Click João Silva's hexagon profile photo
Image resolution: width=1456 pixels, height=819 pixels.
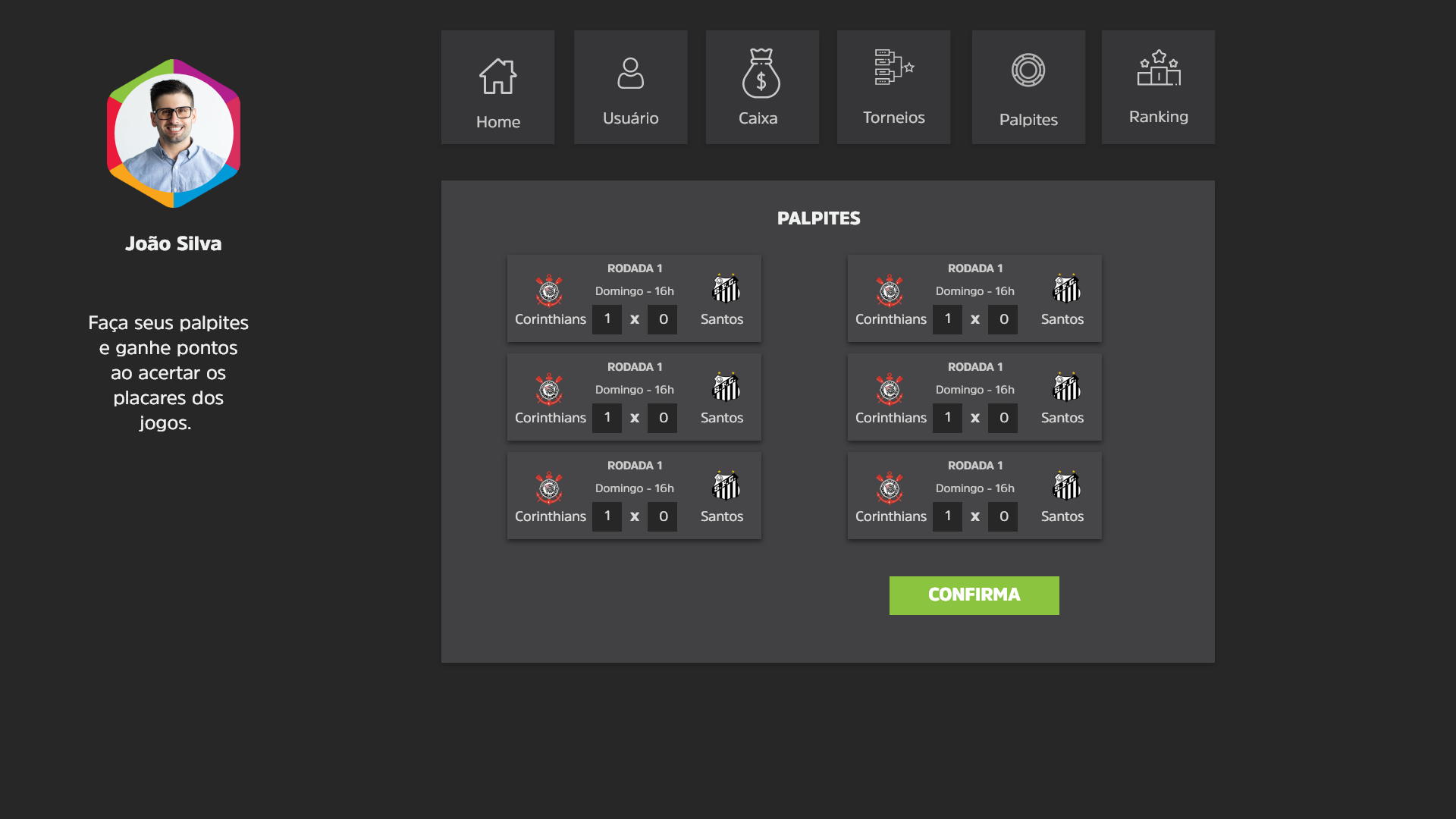tap(174, 133)
